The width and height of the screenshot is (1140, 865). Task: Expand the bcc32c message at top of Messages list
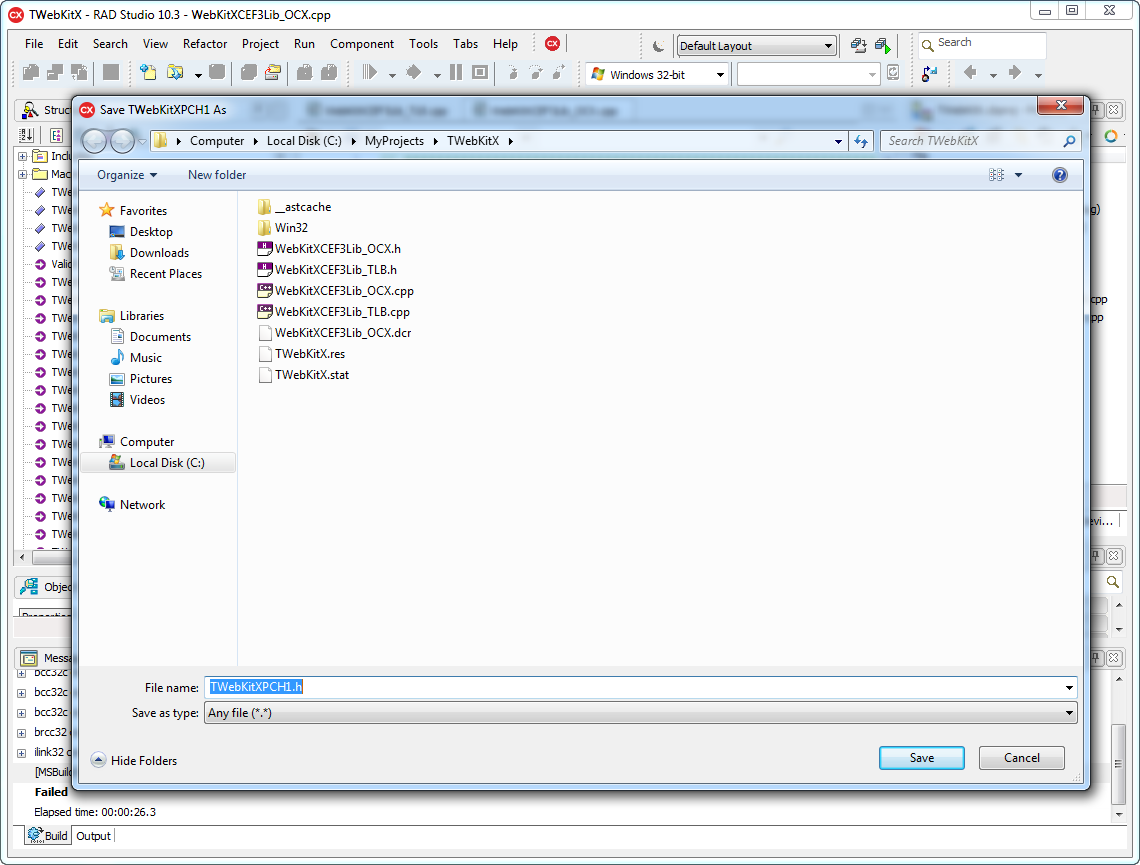pos(21,673)
